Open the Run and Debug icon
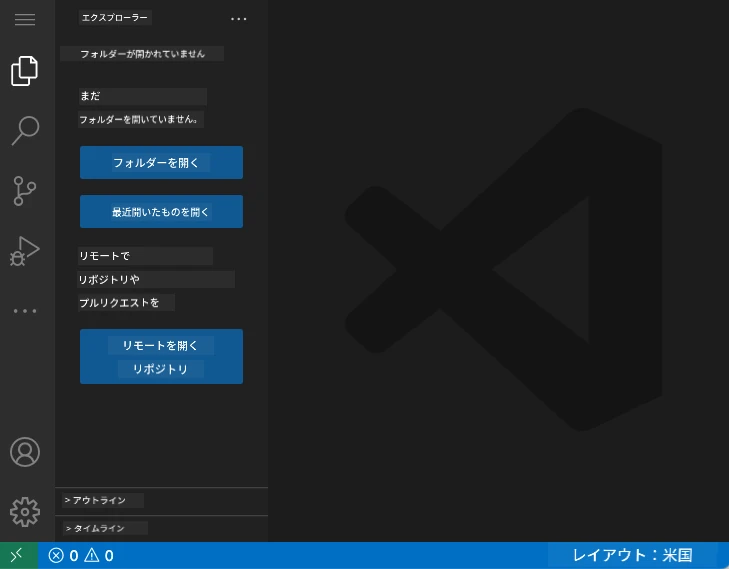This screenshot has height=569, width=729. click(x=25, y=251)
